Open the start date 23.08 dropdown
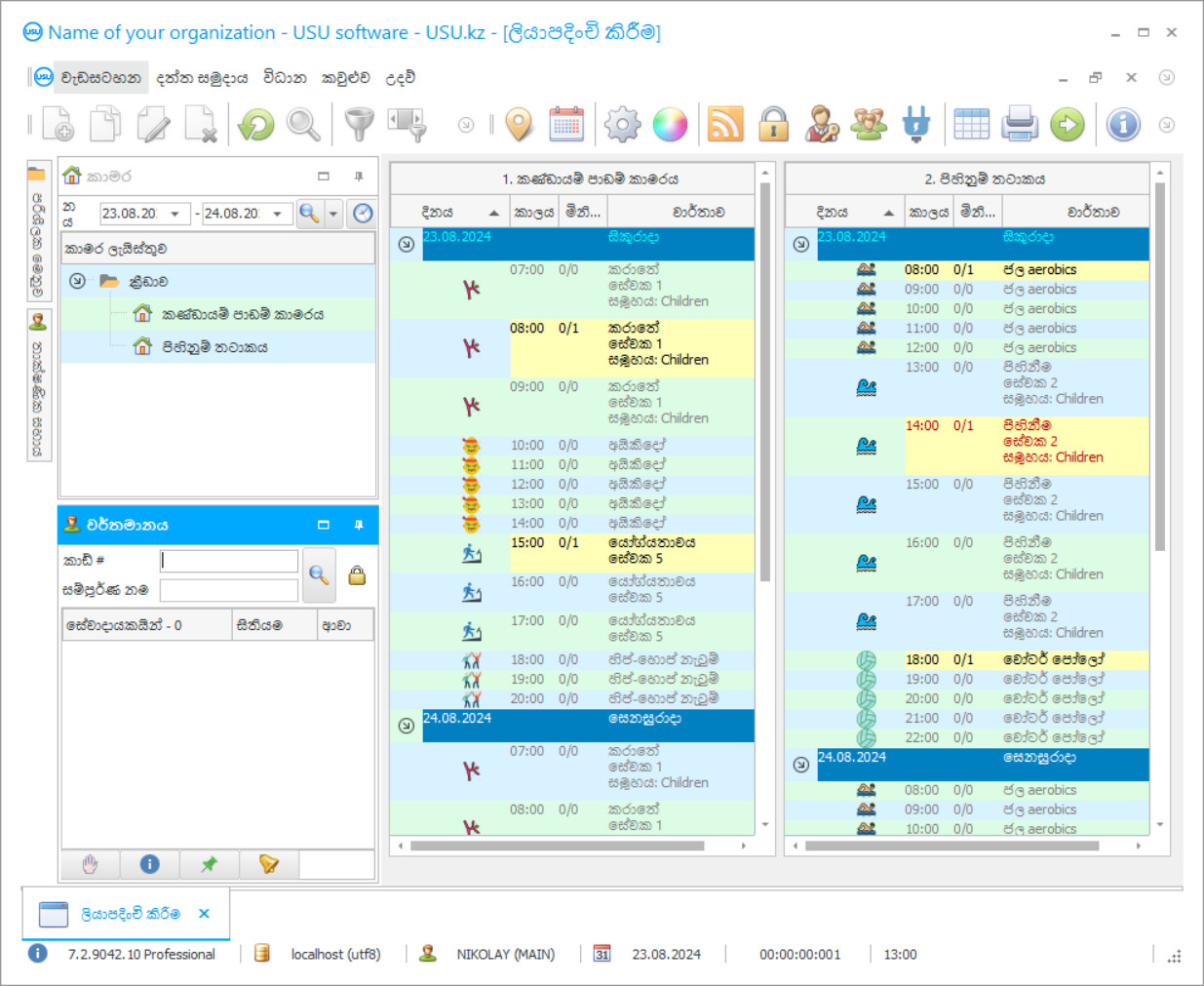The image size is (1204, 986). pos(175,214)
